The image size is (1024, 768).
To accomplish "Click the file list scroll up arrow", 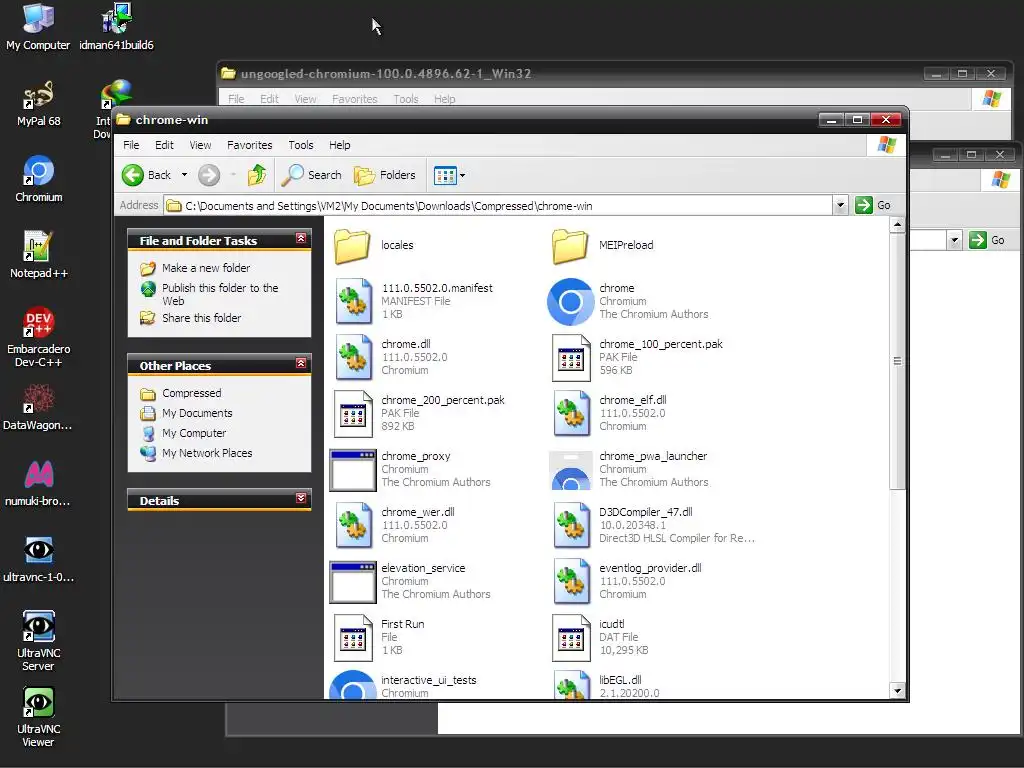I will (x=897, y=225).
